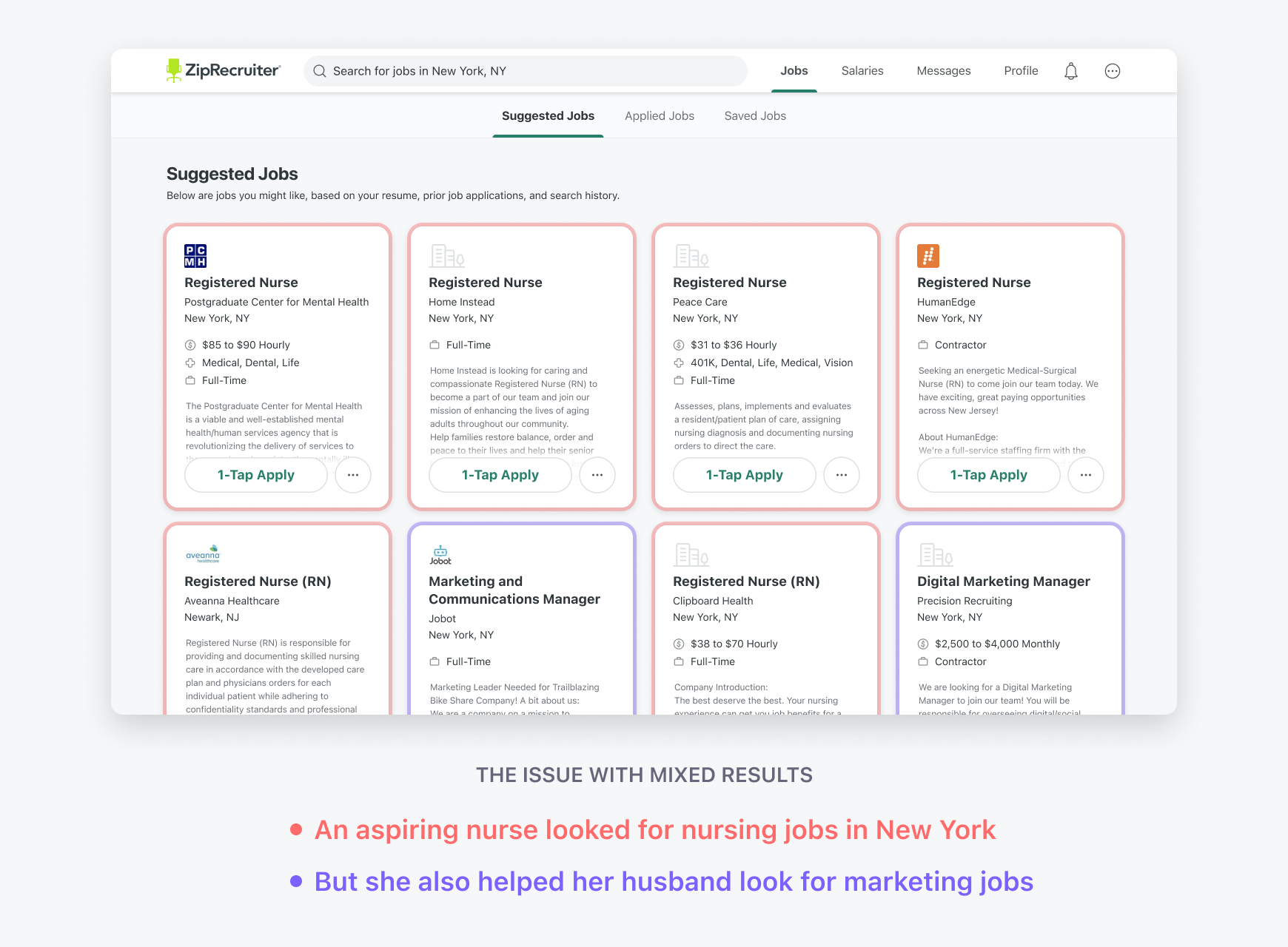Open the Salaries nav tab
The height and width of the screenshot is (947, 1288).
pyautogui.click(x=862, y=71)
